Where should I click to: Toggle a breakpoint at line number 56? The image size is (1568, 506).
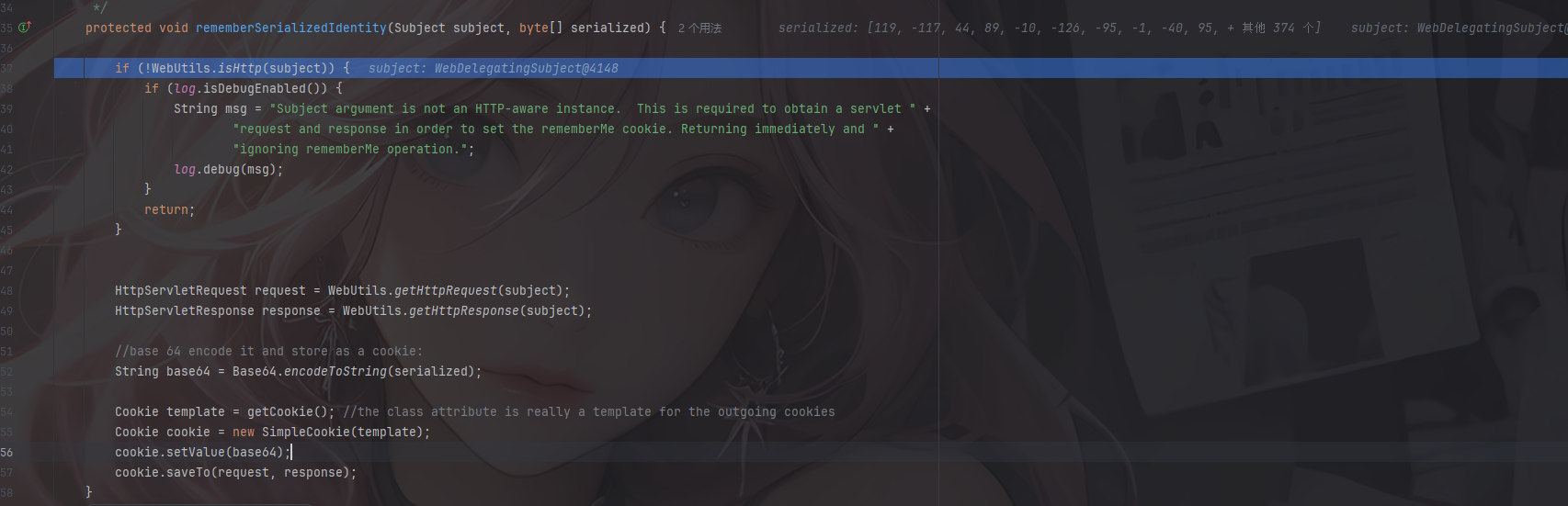(x=7, y=453)
